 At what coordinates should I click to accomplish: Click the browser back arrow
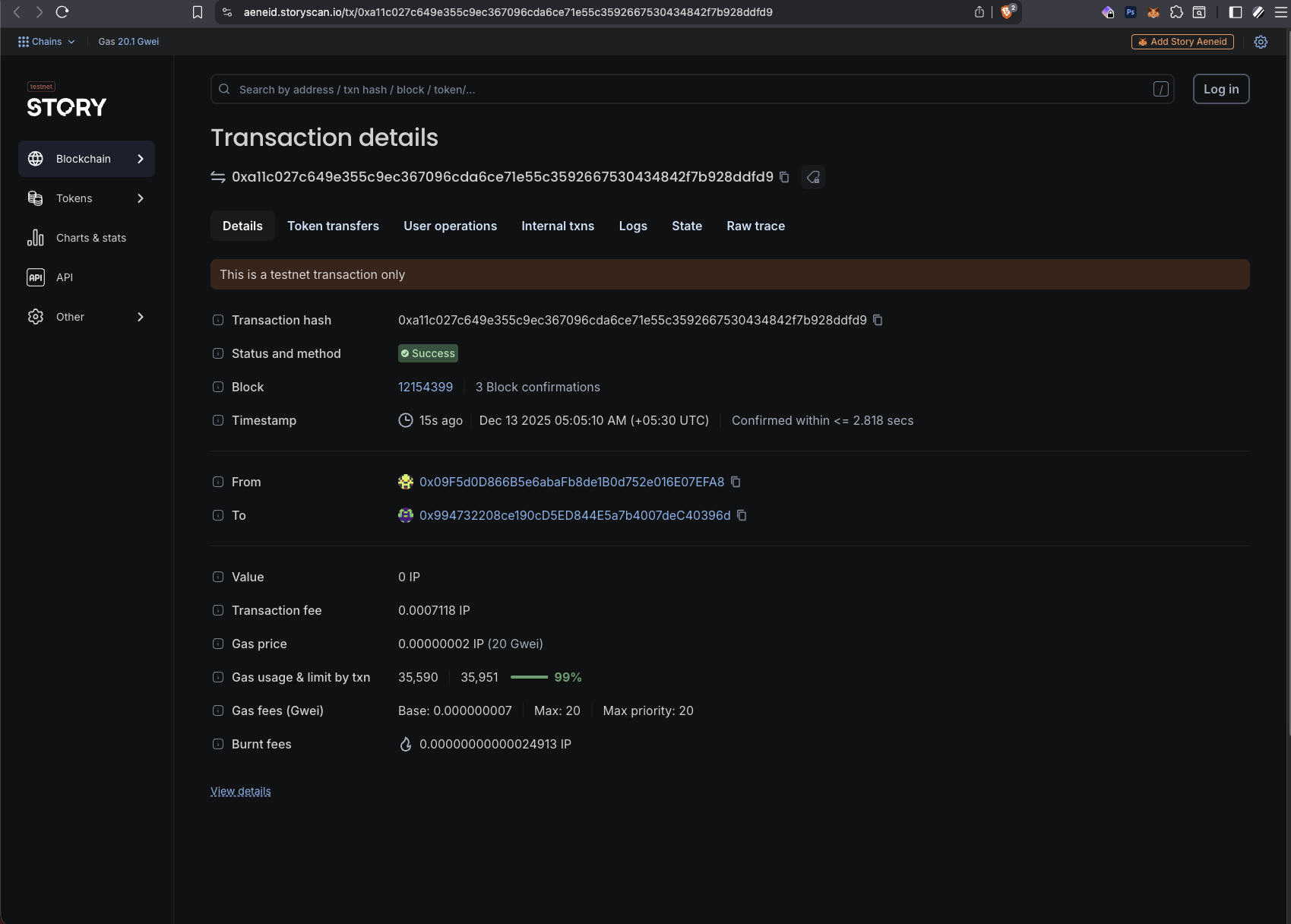[17, 12]
